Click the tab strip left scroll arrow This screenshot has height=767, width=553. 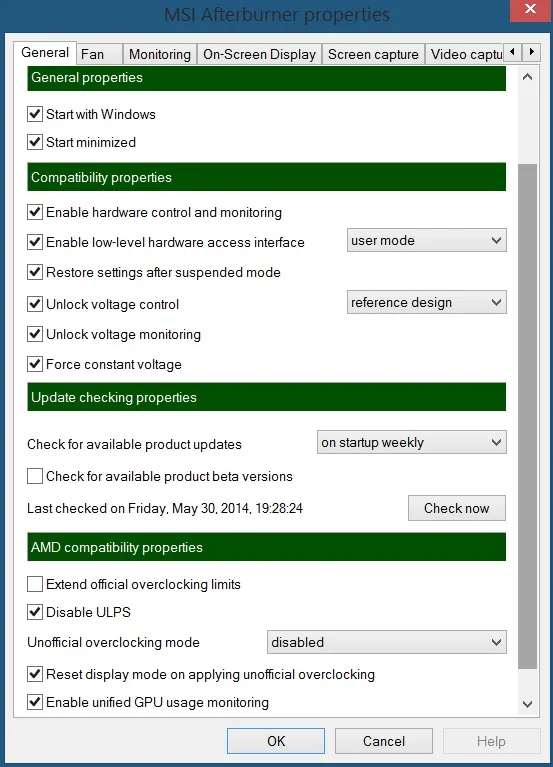512,51
